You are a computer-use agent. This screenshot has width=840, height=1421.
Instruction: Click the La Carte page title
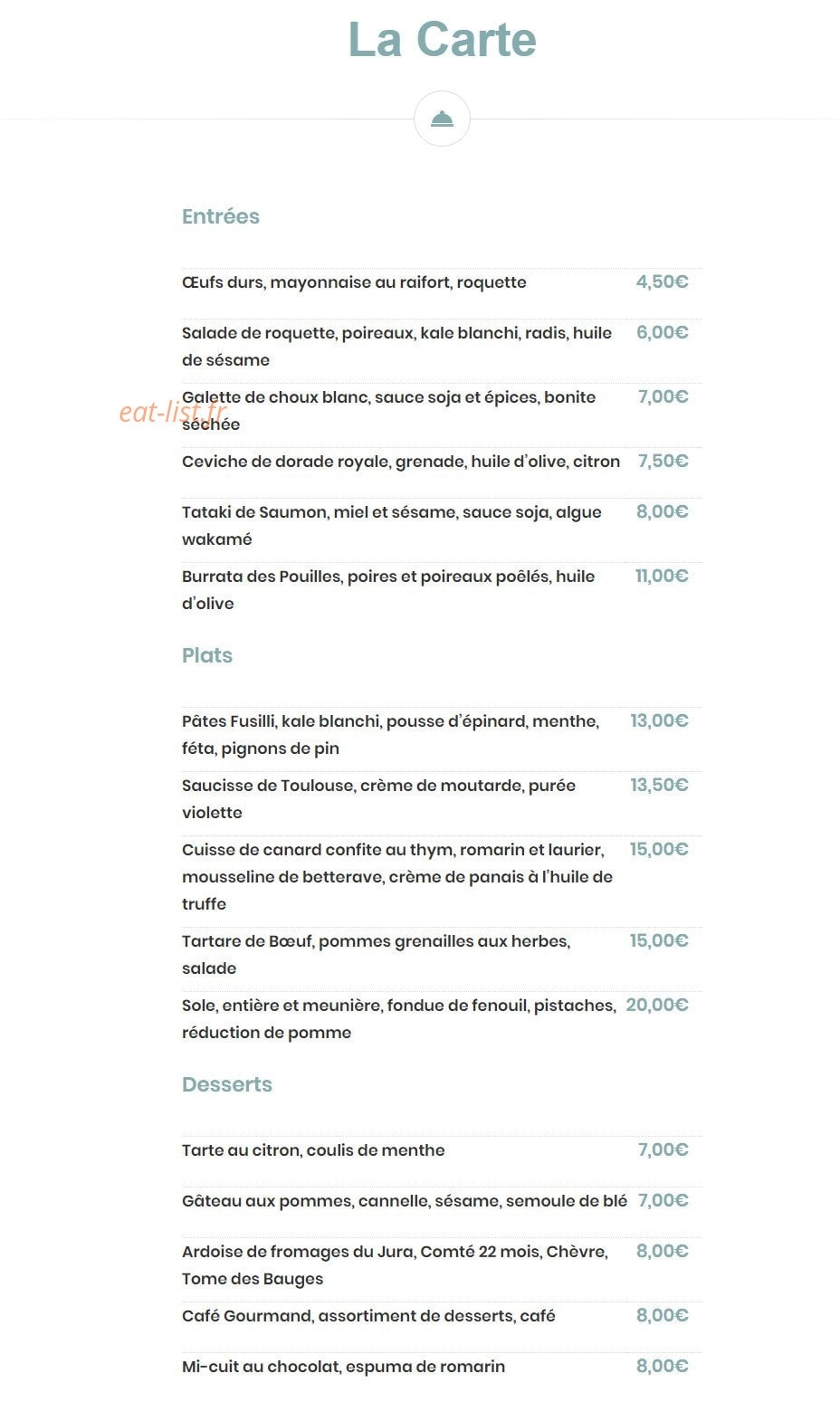pyautogui.click(x=442, y=40)
